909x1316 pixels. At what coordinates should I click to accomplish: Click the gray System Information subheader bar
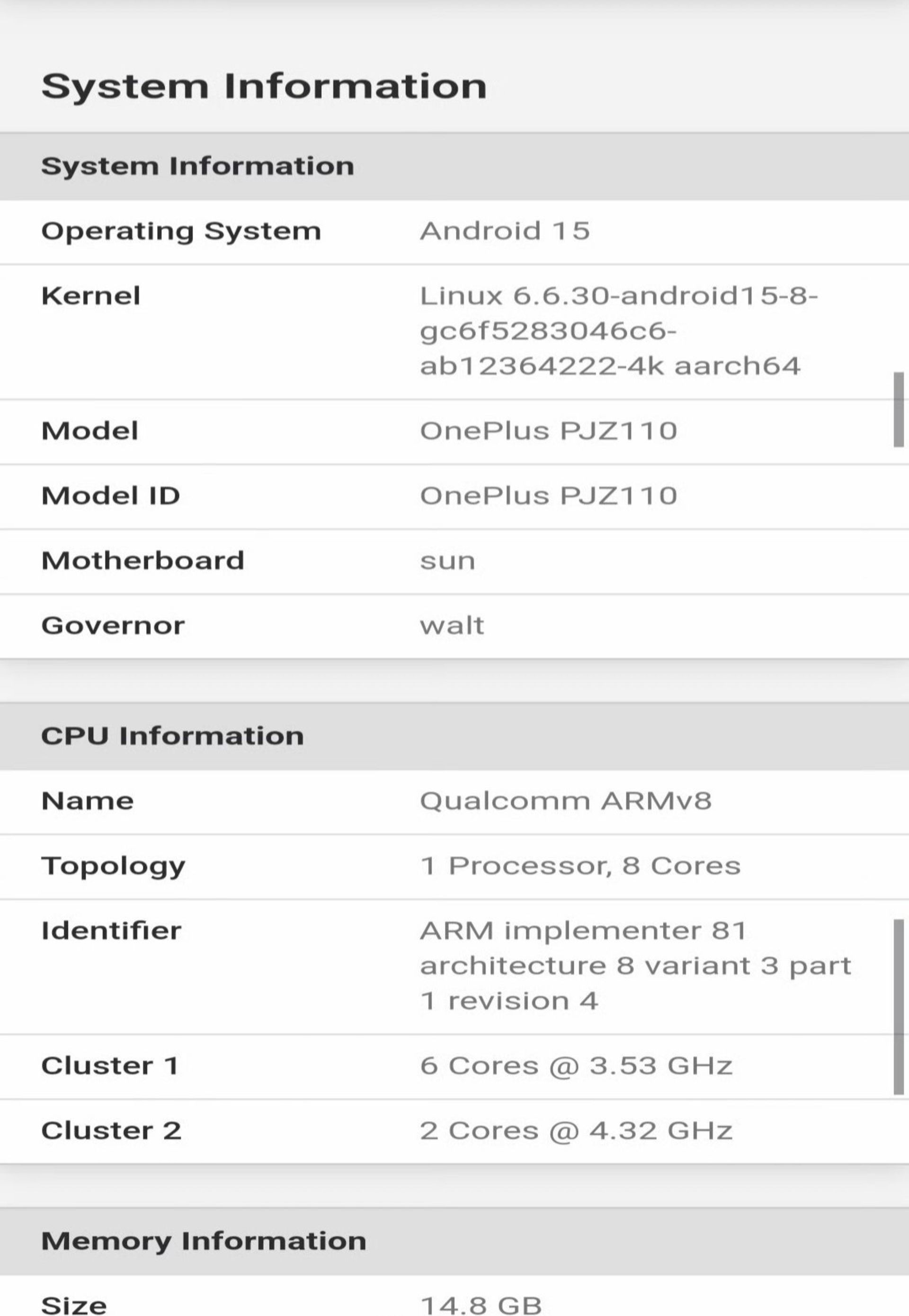pos(454,166)
